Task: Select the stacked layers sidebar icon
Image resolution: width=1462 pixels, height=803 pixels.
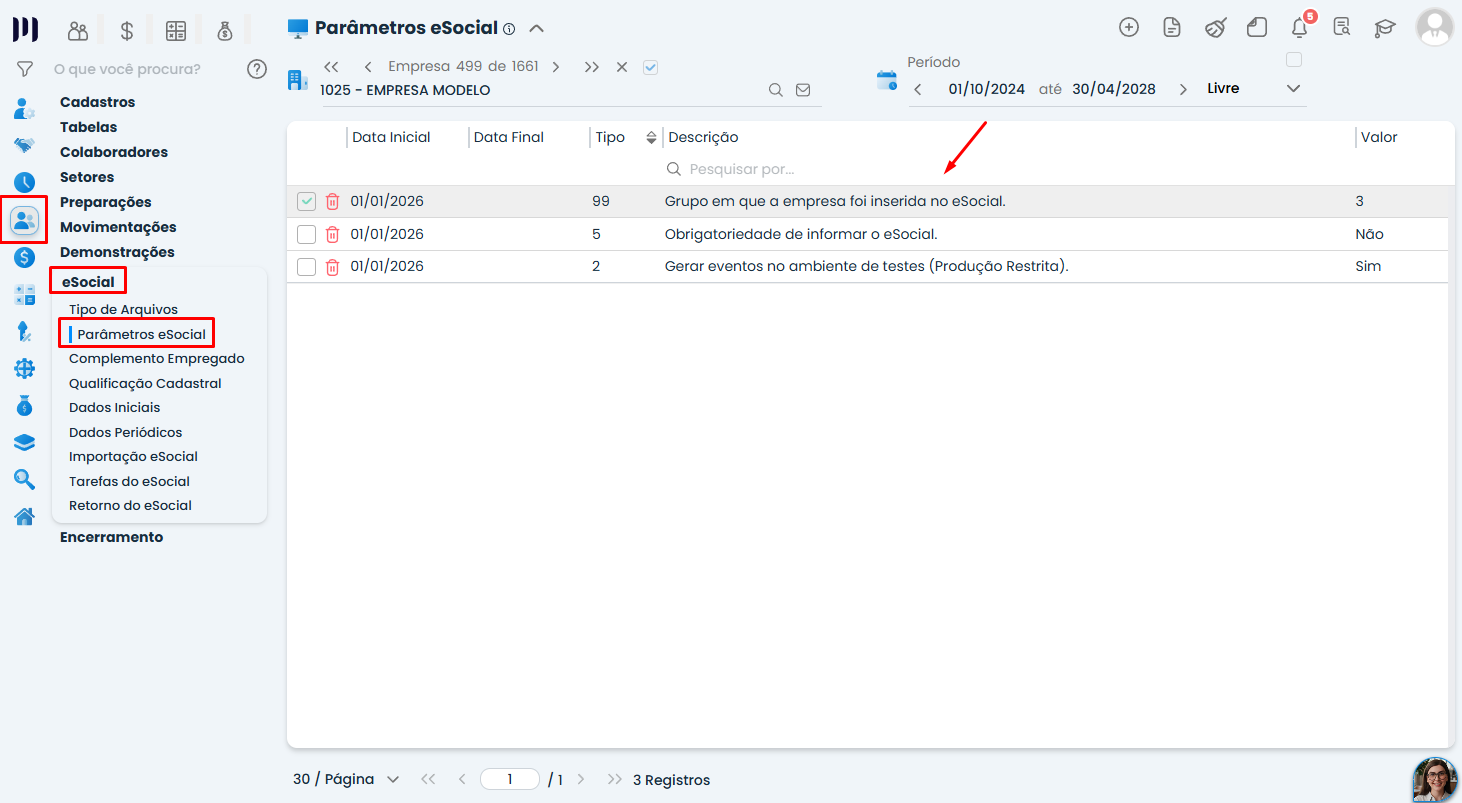Action: coord(25,443)
